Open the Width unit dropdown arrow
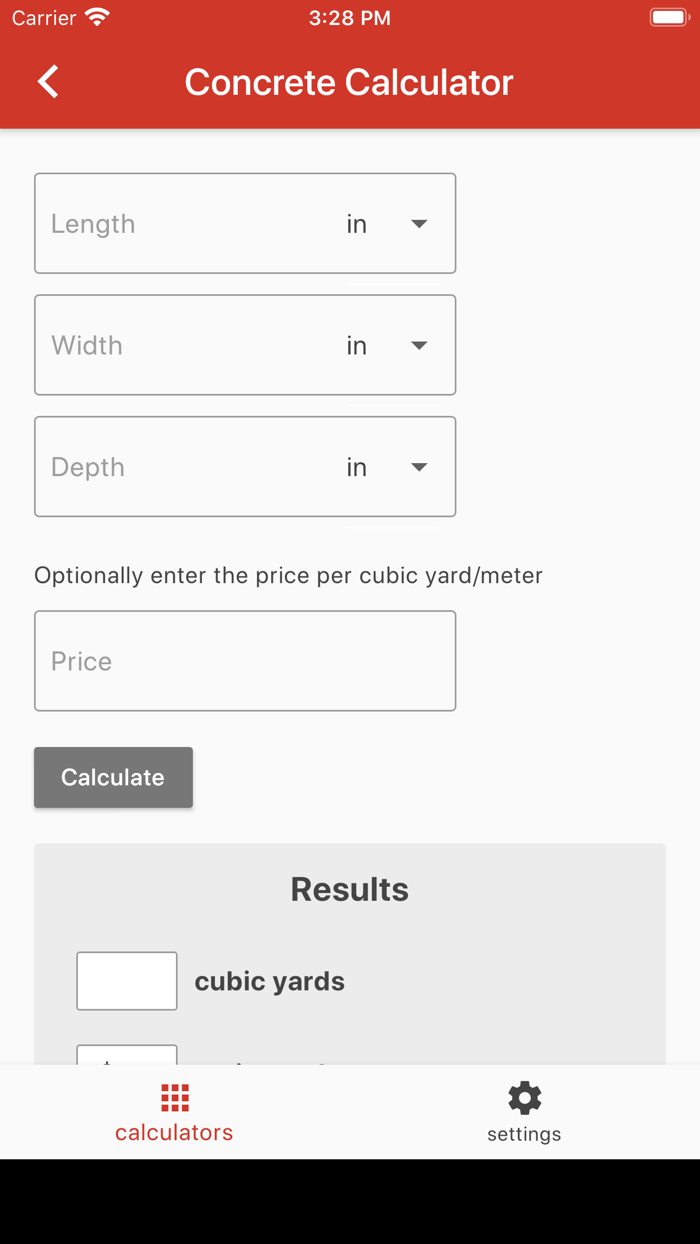 coord(418,345)
